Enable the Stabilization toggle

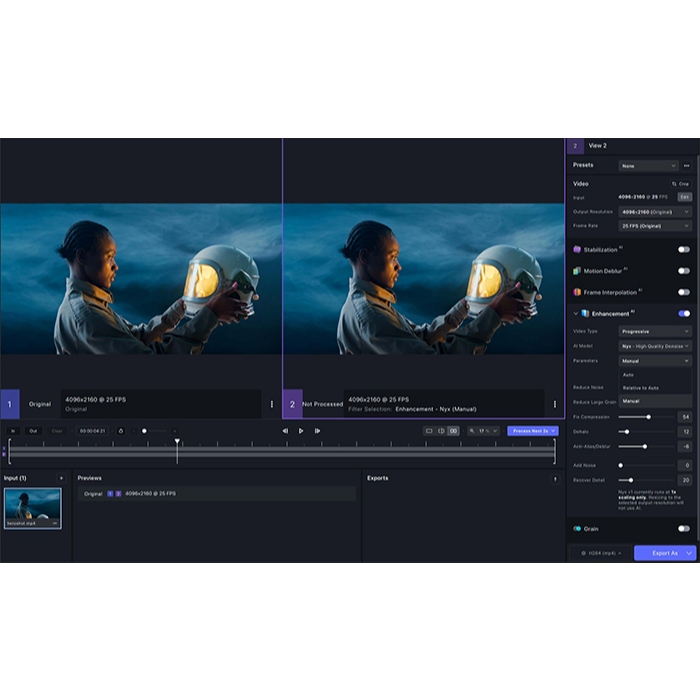pyautogui.click(x=684, y=250)
